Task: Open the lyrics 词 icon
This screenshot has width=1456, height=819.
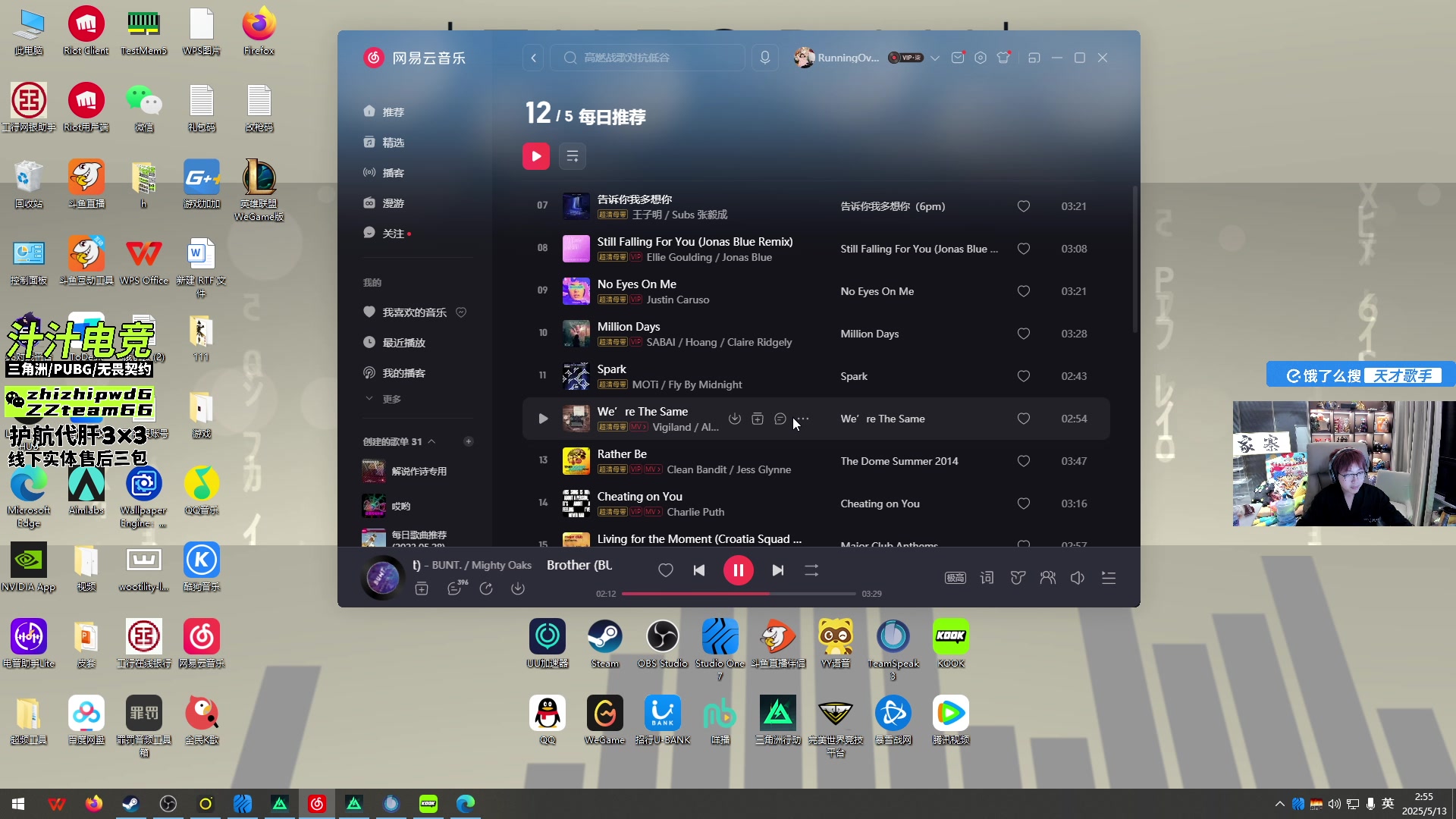Action: tap(987, 578)
